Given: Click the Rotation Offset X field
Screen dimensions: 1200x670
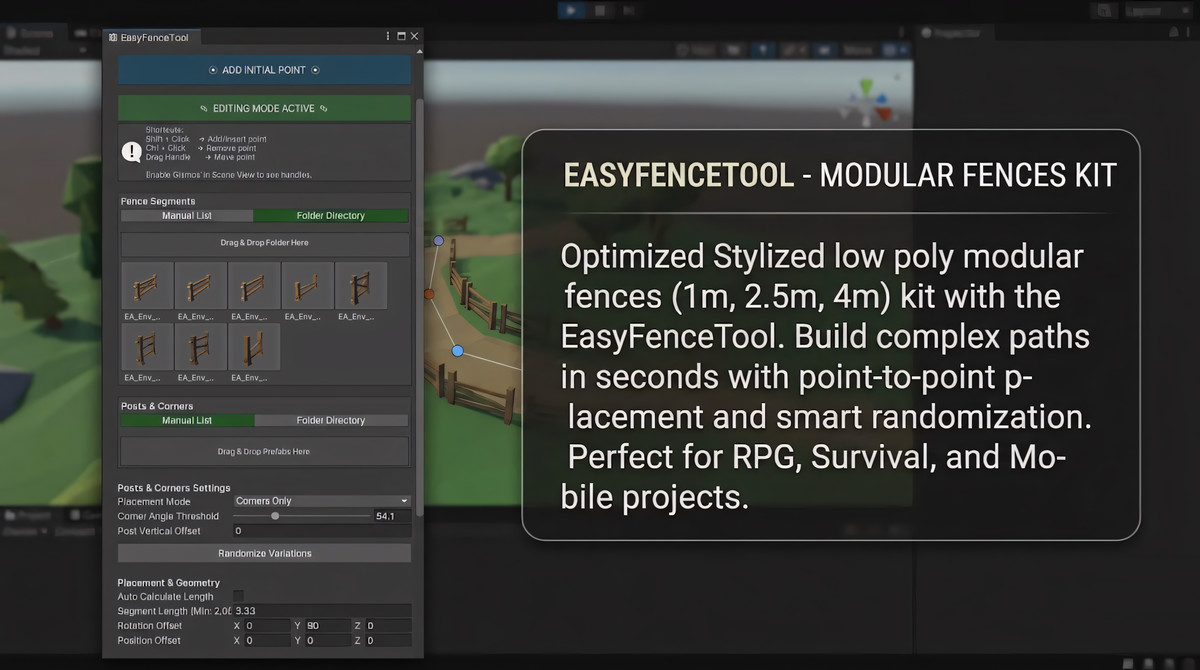Looking at the screenshot, I should (x=268, y=626).
